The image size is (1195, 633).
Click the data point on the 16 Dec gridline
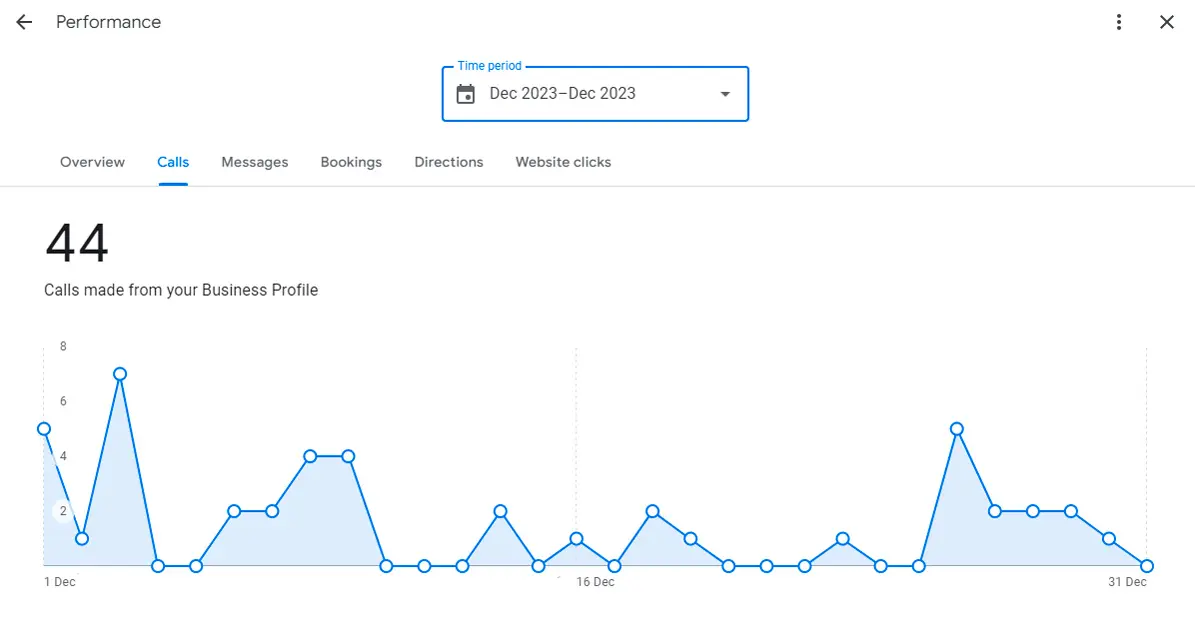pyautogui.click(x=576, y=539)
